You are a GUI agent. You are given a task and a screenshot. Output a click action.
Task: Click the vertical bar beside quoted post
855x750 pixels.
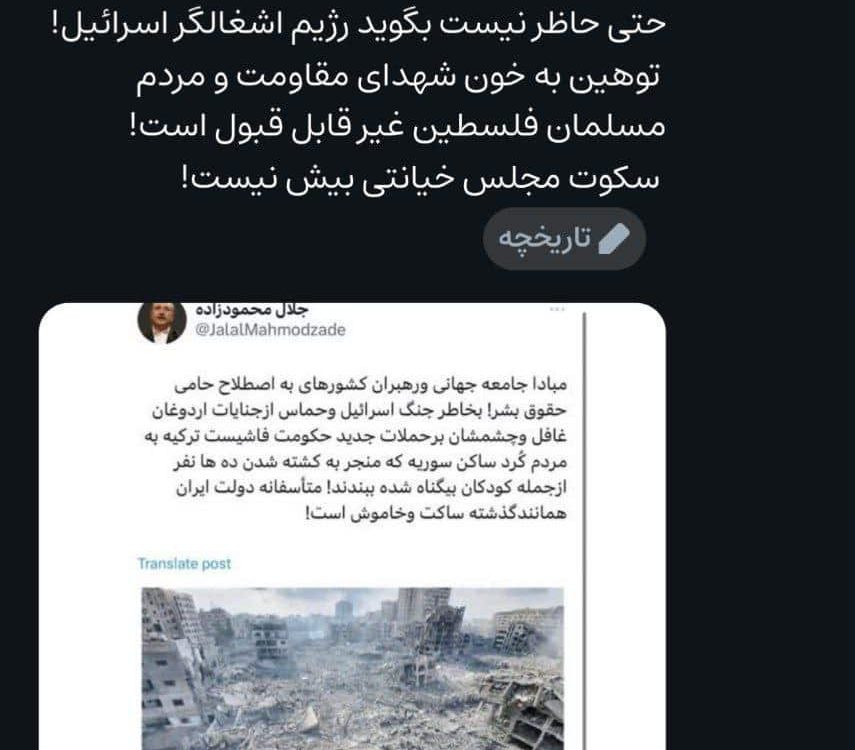(x=584, y=529)
